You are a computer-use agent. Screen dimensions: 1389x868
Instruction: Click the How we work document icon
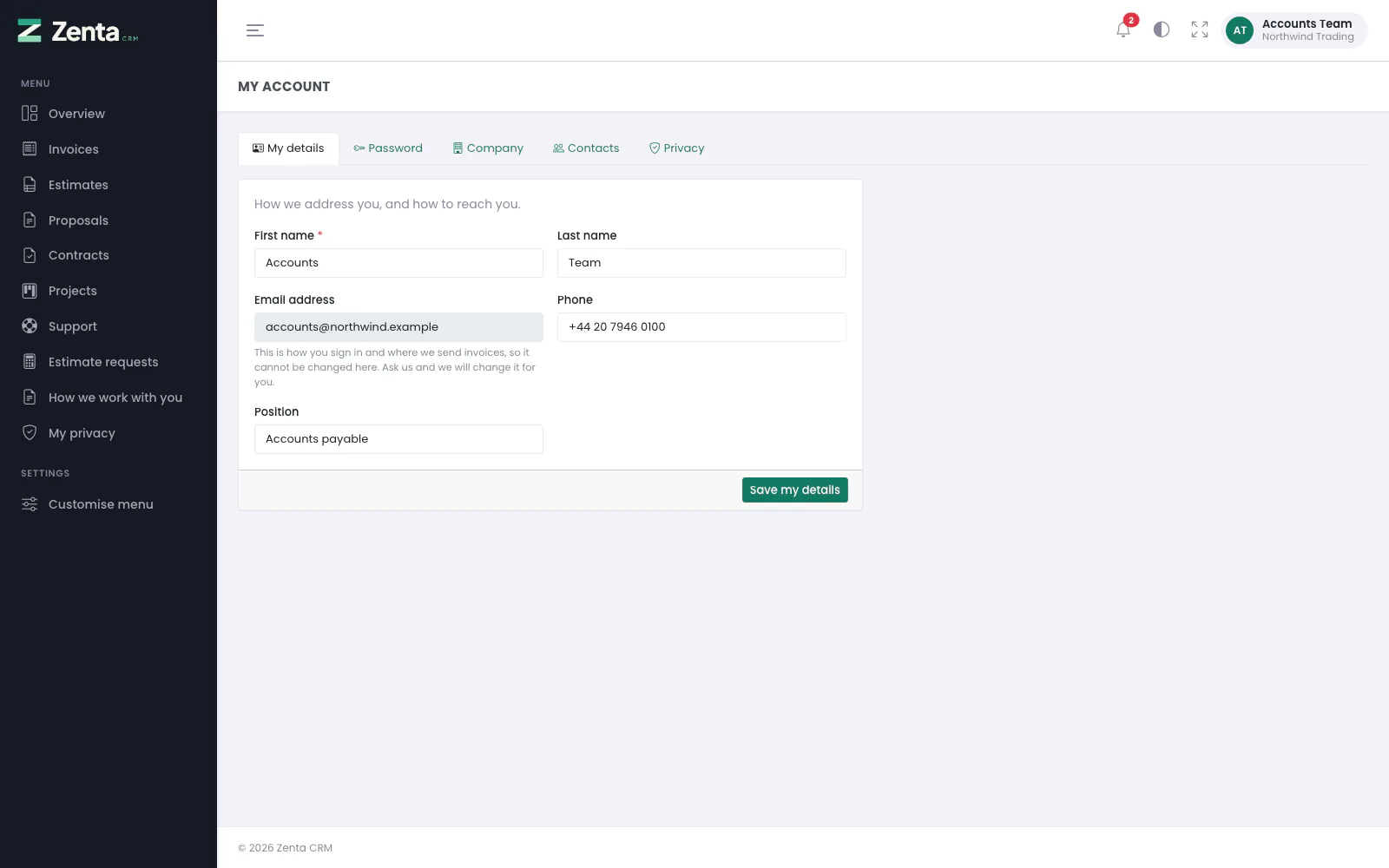pos(30,397)
